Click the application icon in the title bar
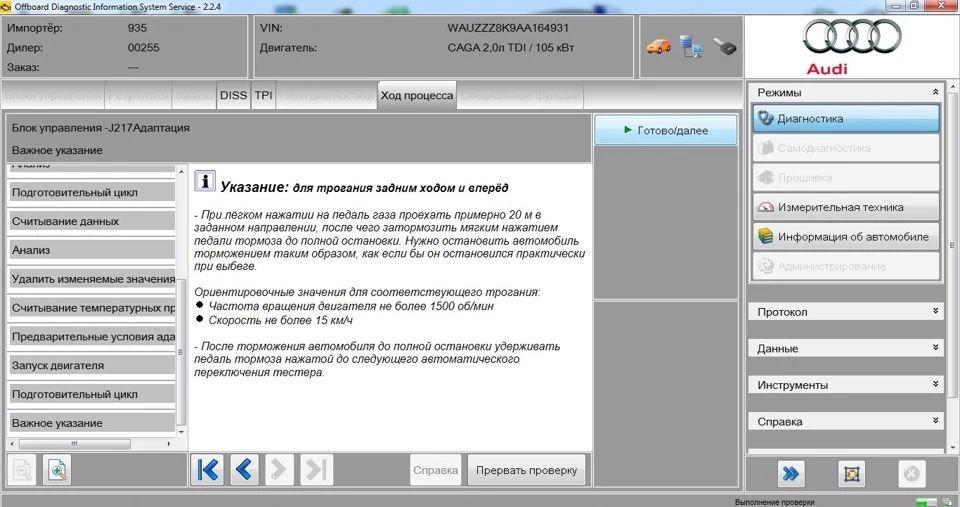The width and height of the screenshot is (960, 507). click(x=6, y=7)
